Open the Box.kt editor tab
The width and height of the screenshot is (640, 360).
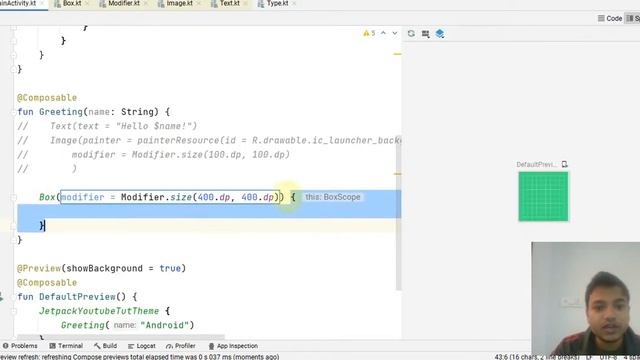(x=72, y=3)
